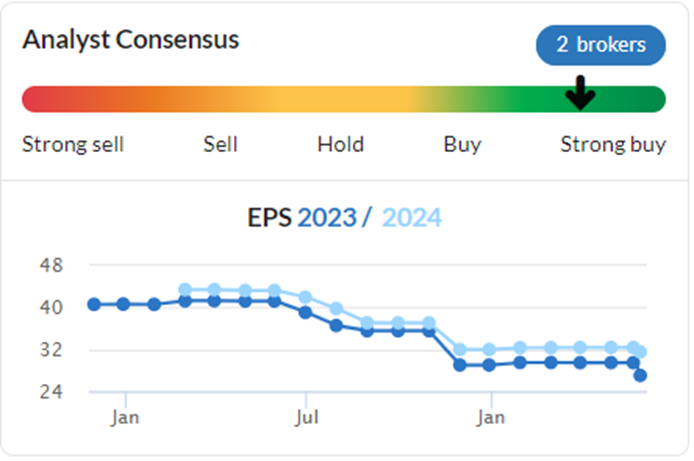Image resolution: width=694 pixels, height=461 pixels.
Task: Click the first light blue 2024 data point
Action: point(185,290)
